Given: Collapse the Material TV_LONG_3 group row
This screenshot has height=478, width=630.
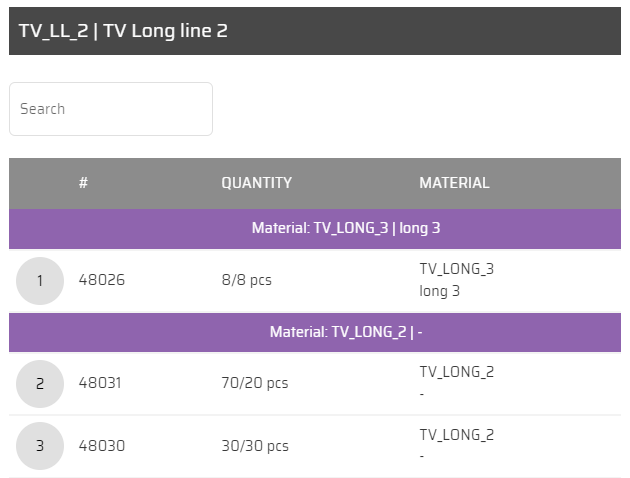Looking at the screenshot, I should pos(315,228).
